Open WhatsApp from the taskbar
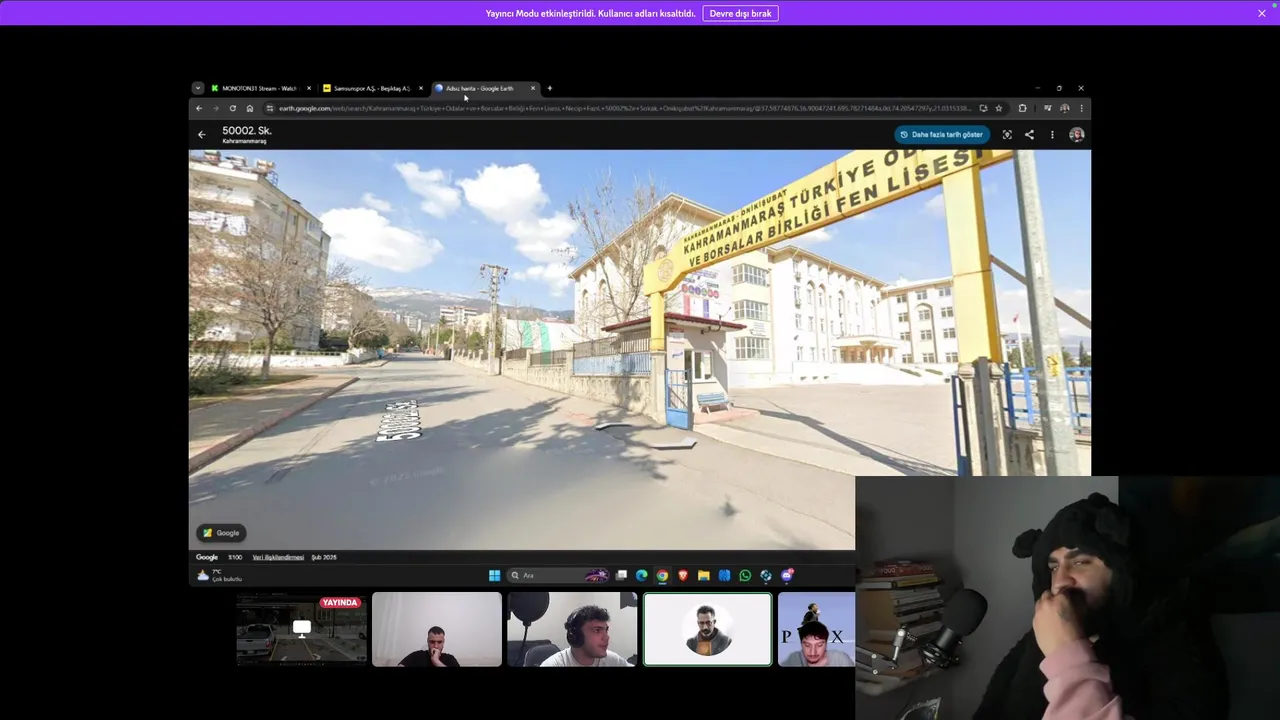This screenshot has height=720, width=1280. (745, 575)
